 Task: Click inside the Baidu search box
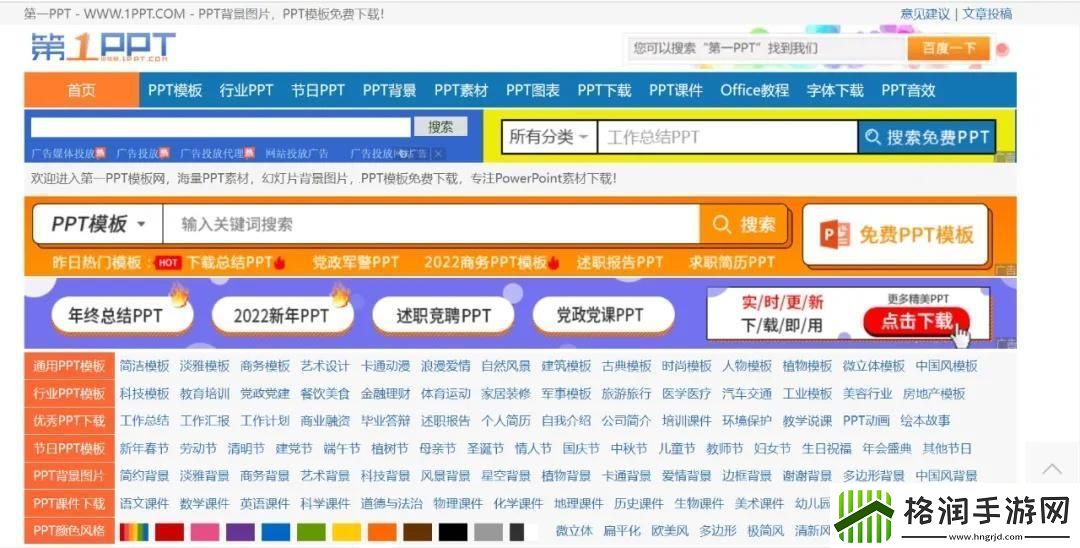766,48
